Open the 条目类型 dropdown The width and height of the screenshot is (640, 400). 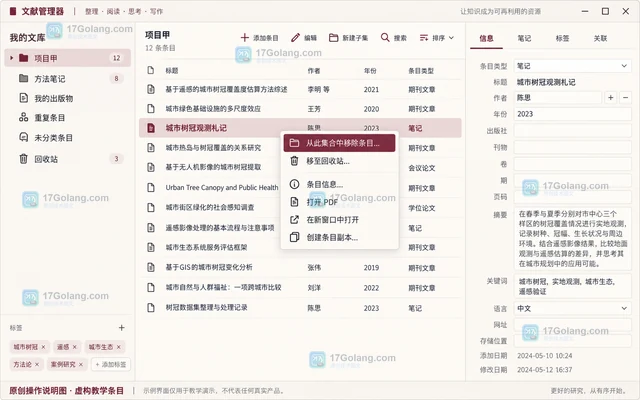(572, 66)
